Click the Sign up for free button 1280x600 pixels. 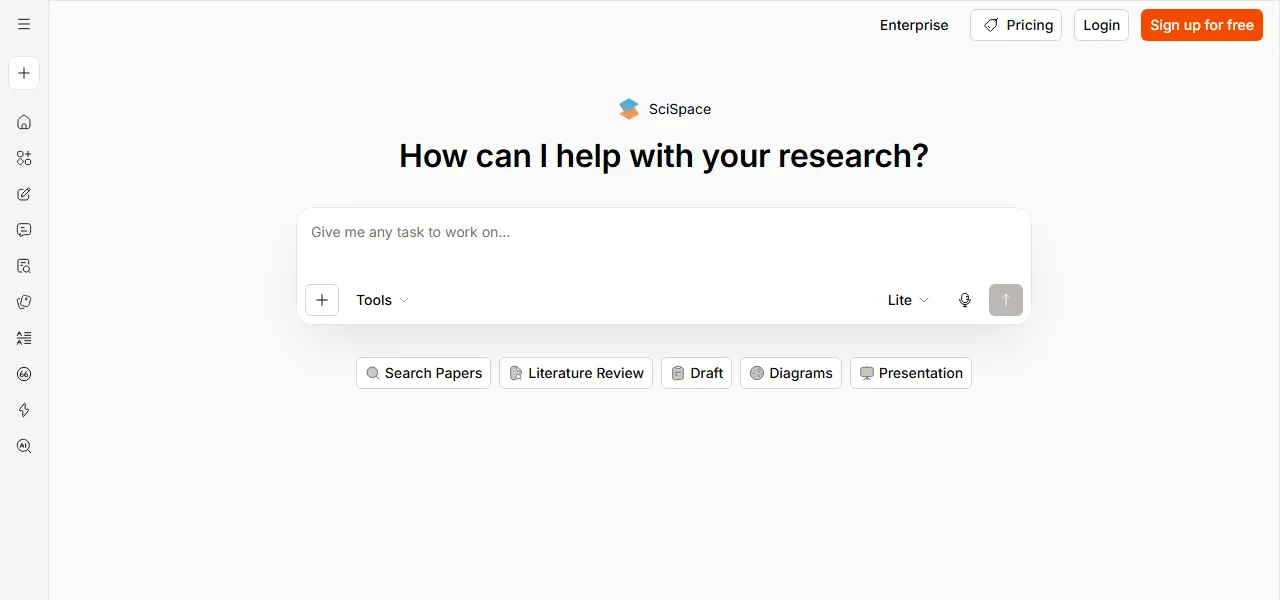tap(1202, 25)
